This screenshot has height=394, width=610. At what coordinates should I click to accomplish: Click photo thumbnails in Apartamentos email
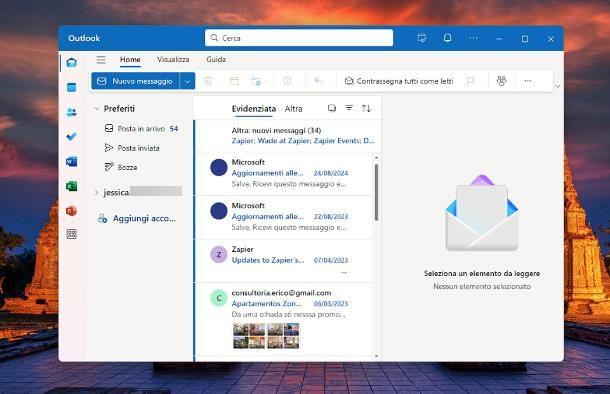tap(266, 335)
